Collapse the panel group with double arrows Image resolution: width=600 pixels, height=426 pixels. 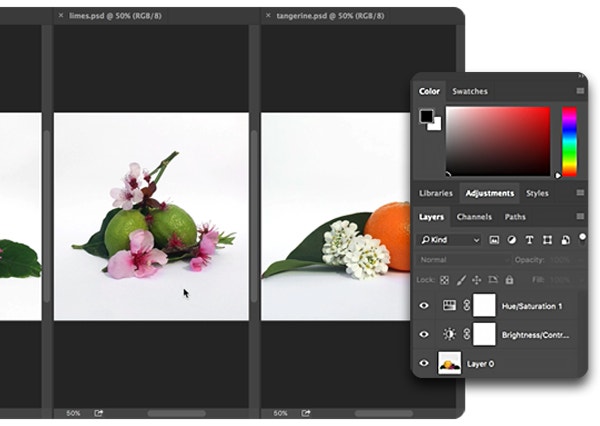pyautogui.click(x=581, y=76)
